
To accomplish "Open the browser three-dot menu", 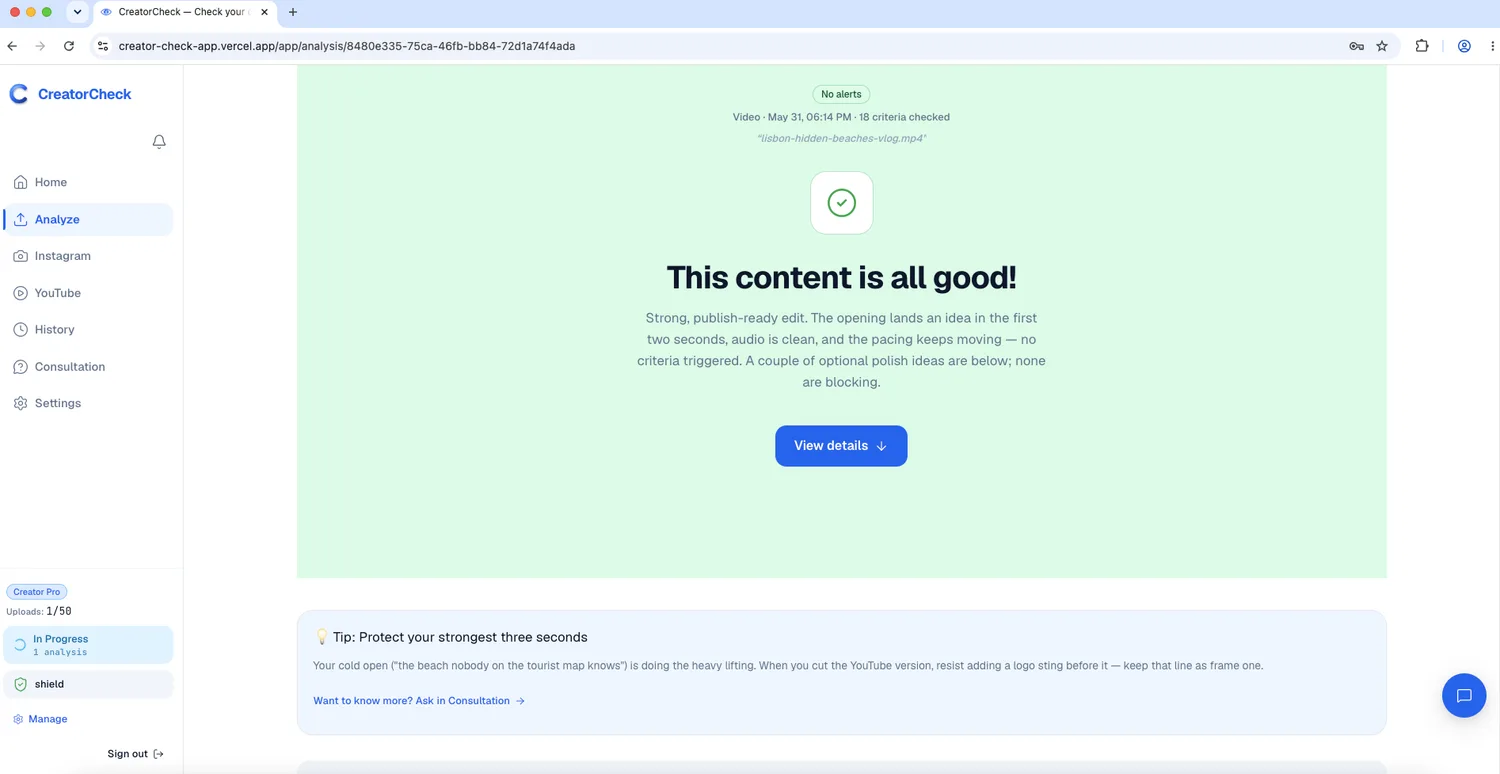I will [1491, 46].
